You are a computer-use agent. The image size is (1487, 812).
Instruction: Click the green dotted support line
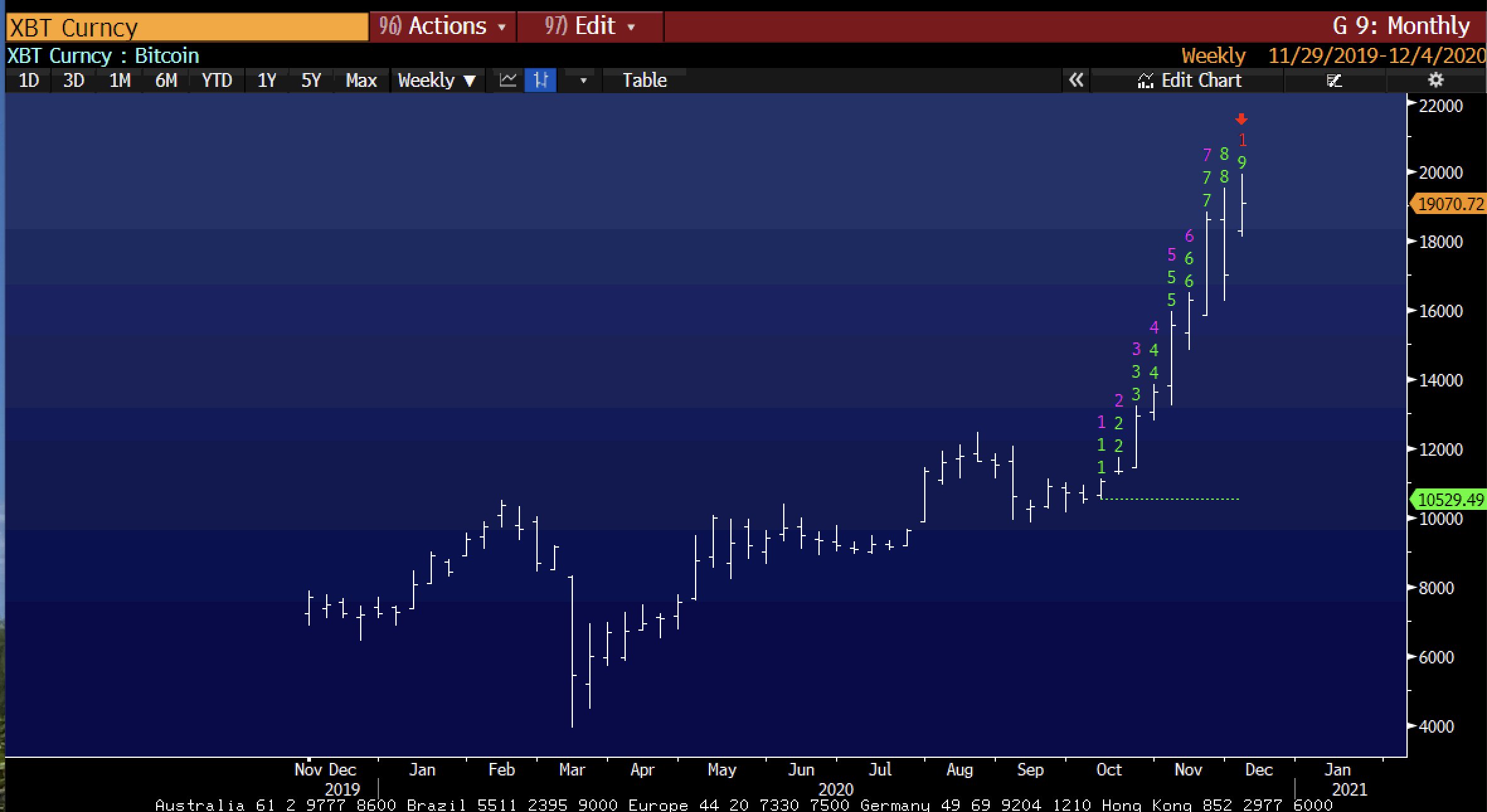tap(1170, 499)
